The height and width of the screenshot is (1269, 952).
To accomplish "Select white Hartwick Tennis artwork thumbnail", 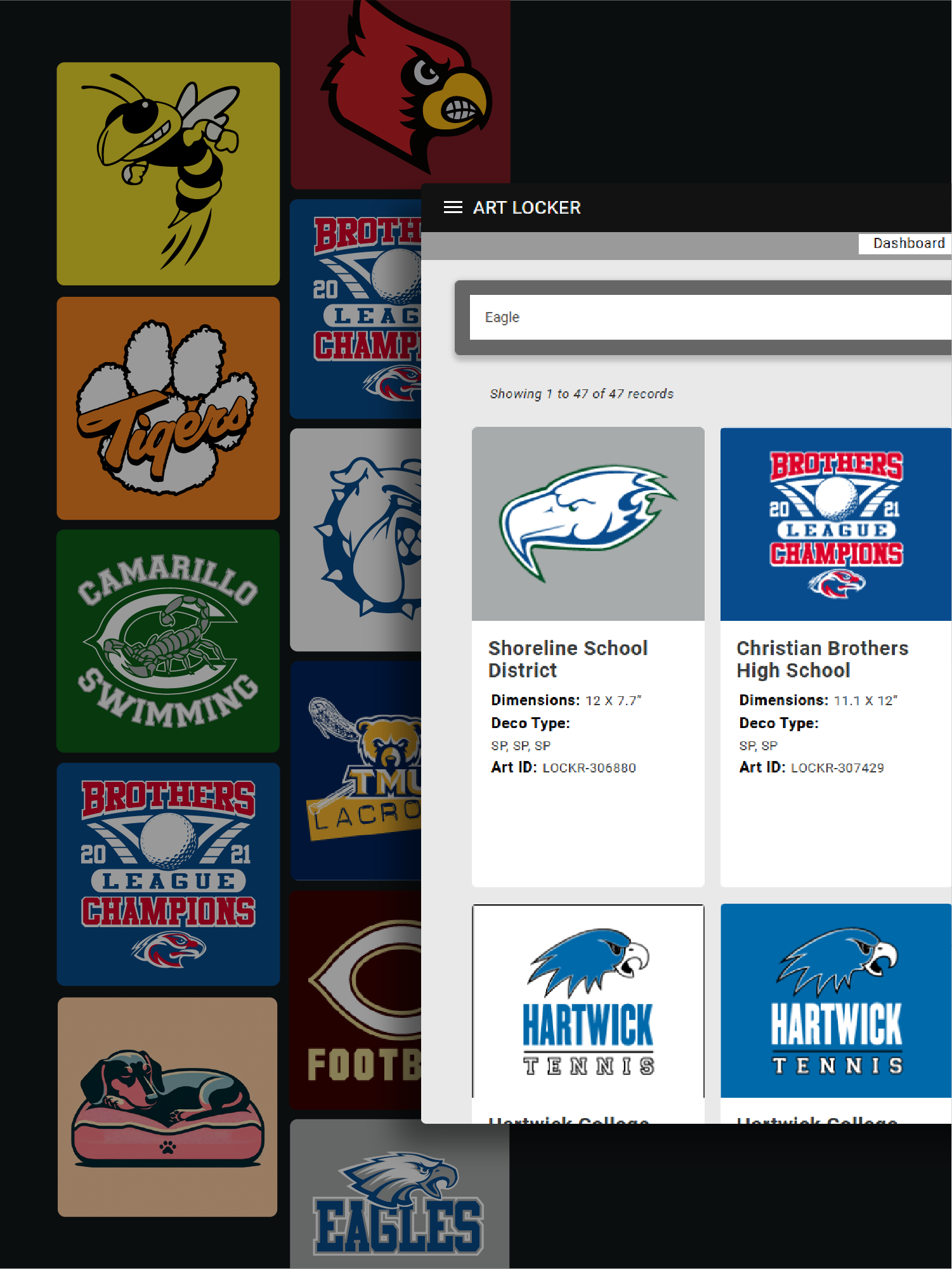I will click(588, 1001).
